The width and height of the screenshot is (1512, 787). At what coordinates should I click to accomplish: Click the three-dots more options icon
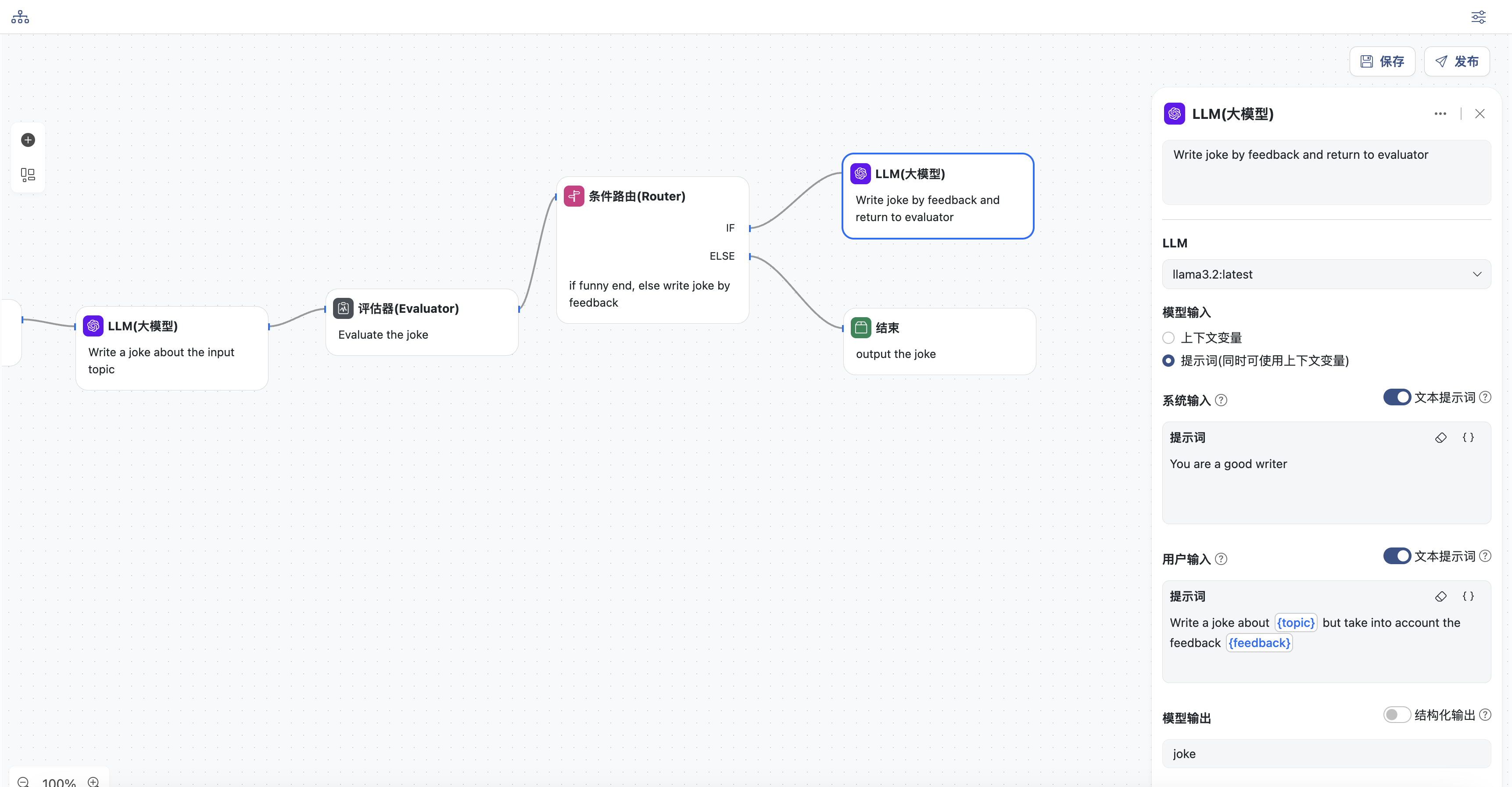[1440, 114]
